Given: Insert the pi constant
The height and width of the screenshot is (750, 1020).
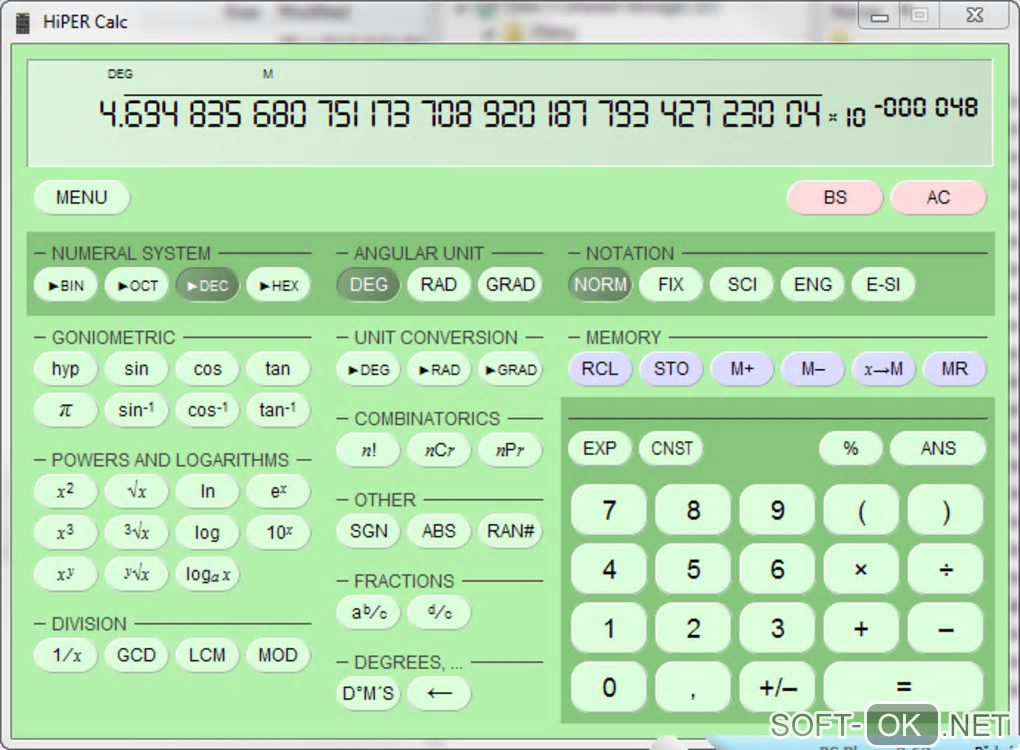Looking at the screenshot, I should coord(66,410).
